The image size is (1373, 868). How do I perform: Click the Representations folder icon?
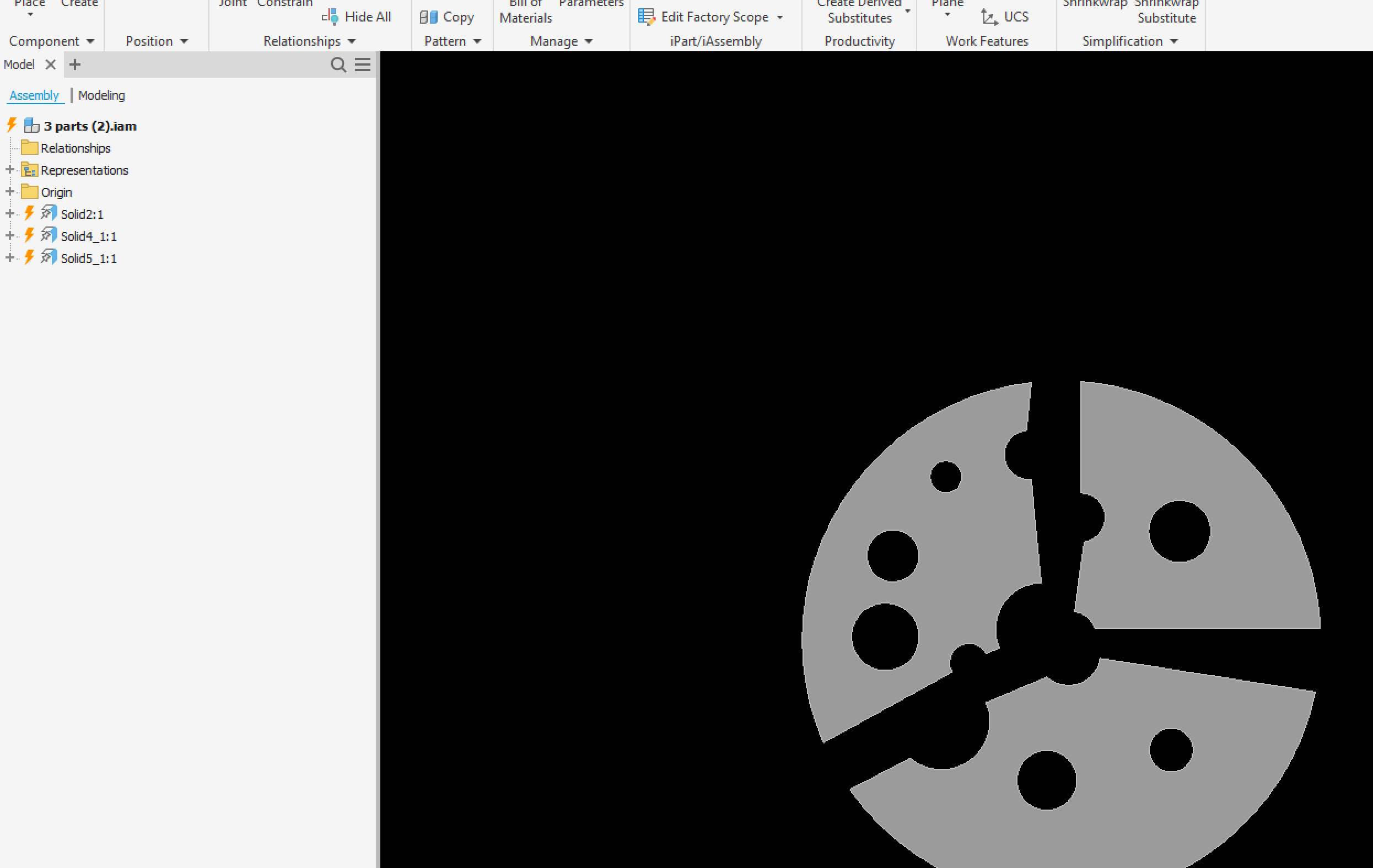tap(29, 170)
